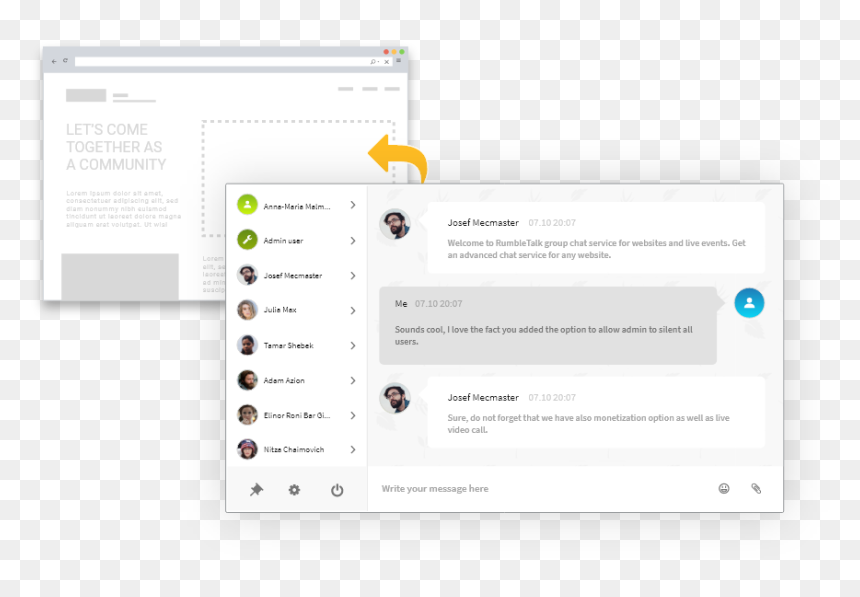Expand Admin user row chevron
860x597 pixels.
click(x=353, y=240)
